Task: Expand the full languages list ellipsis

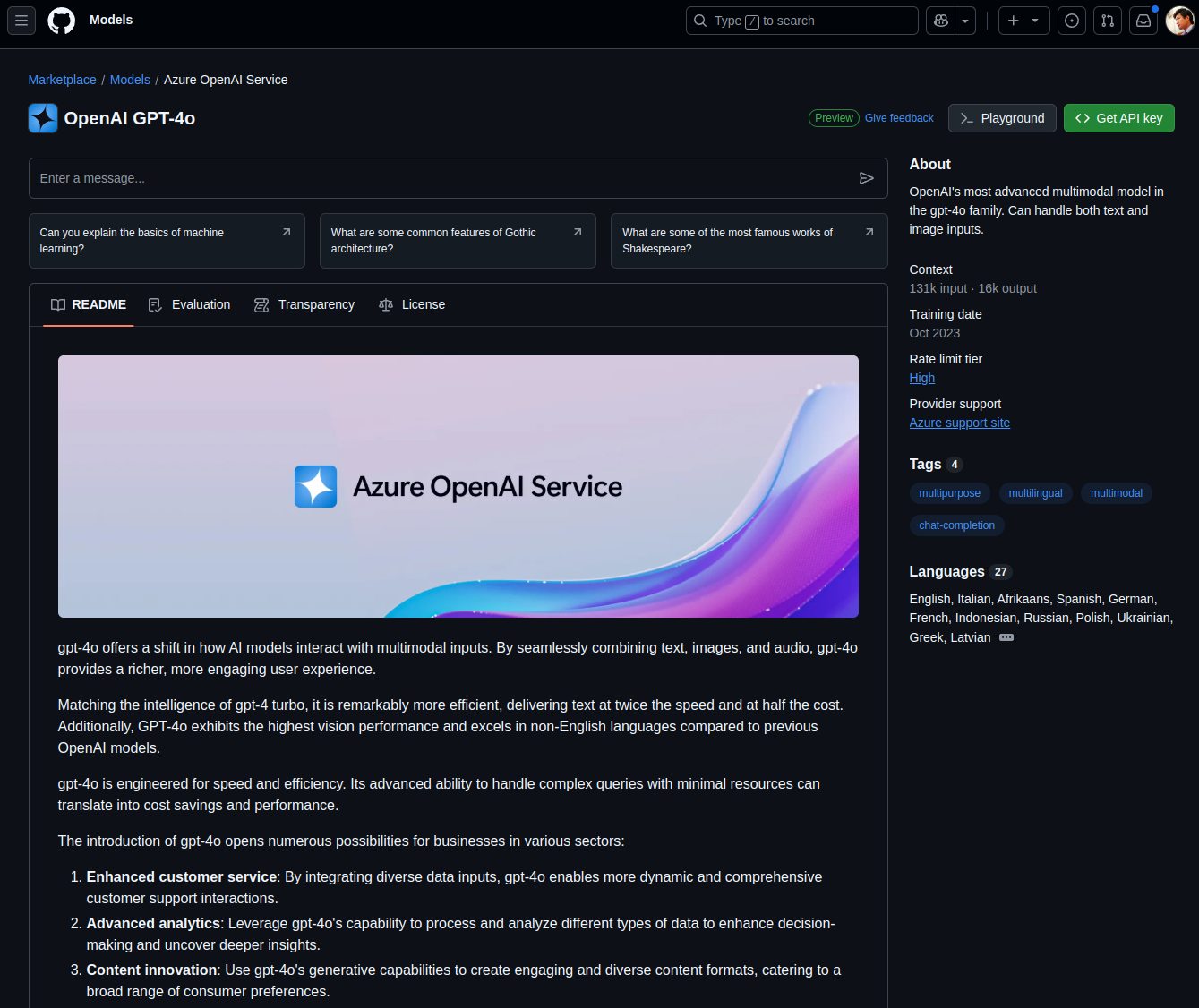Action: tap(1006, 637)
